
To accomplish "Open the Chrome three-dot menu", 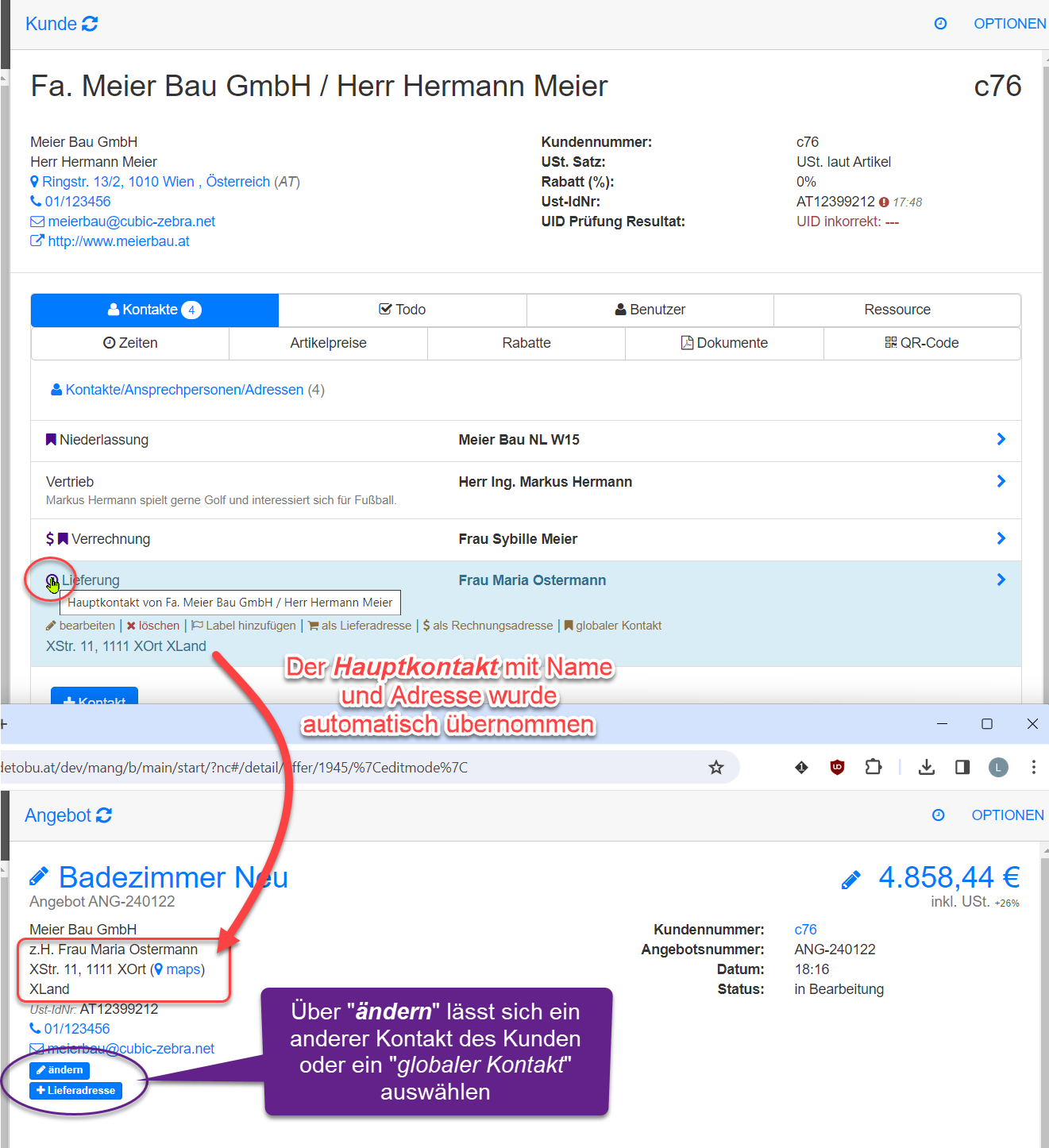I will point(1033,767).
